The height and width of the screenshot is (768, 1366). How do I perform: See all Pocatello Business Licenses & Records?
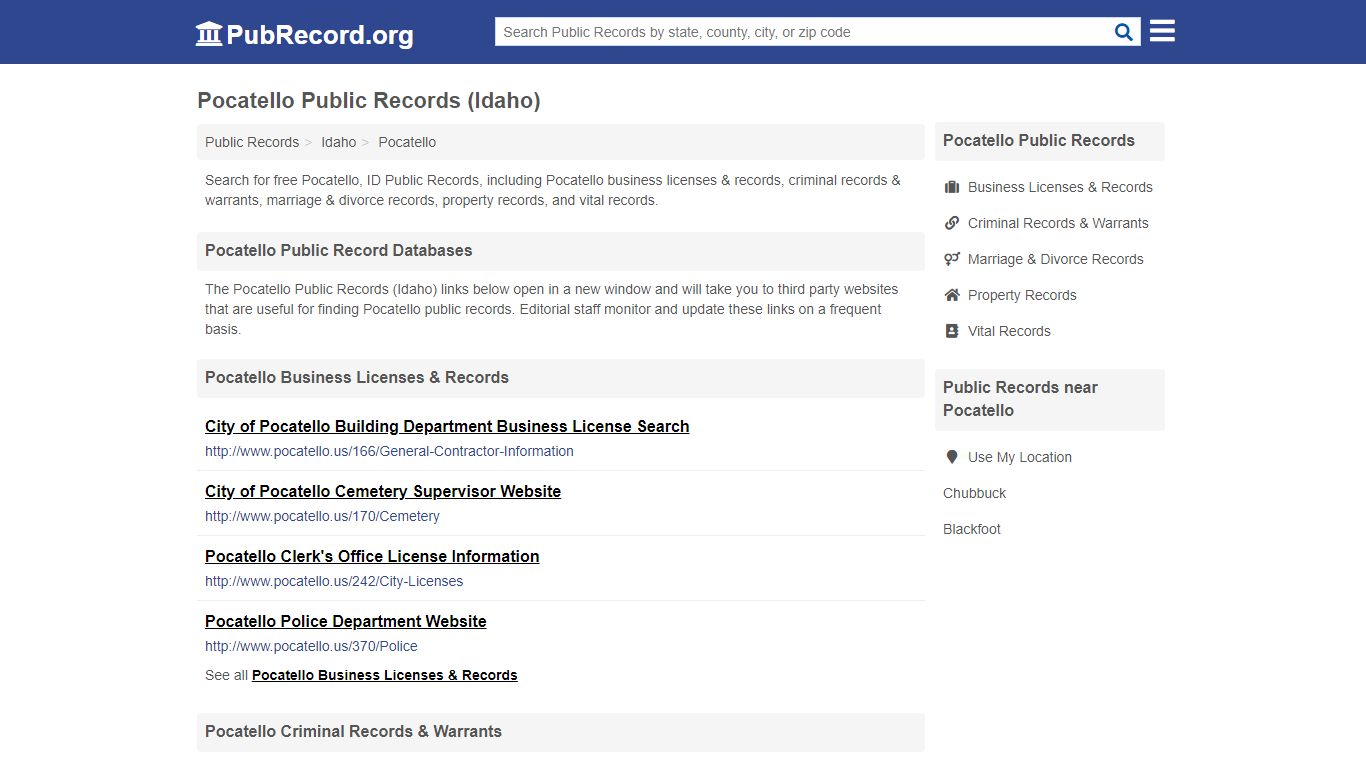pos(385,675)
